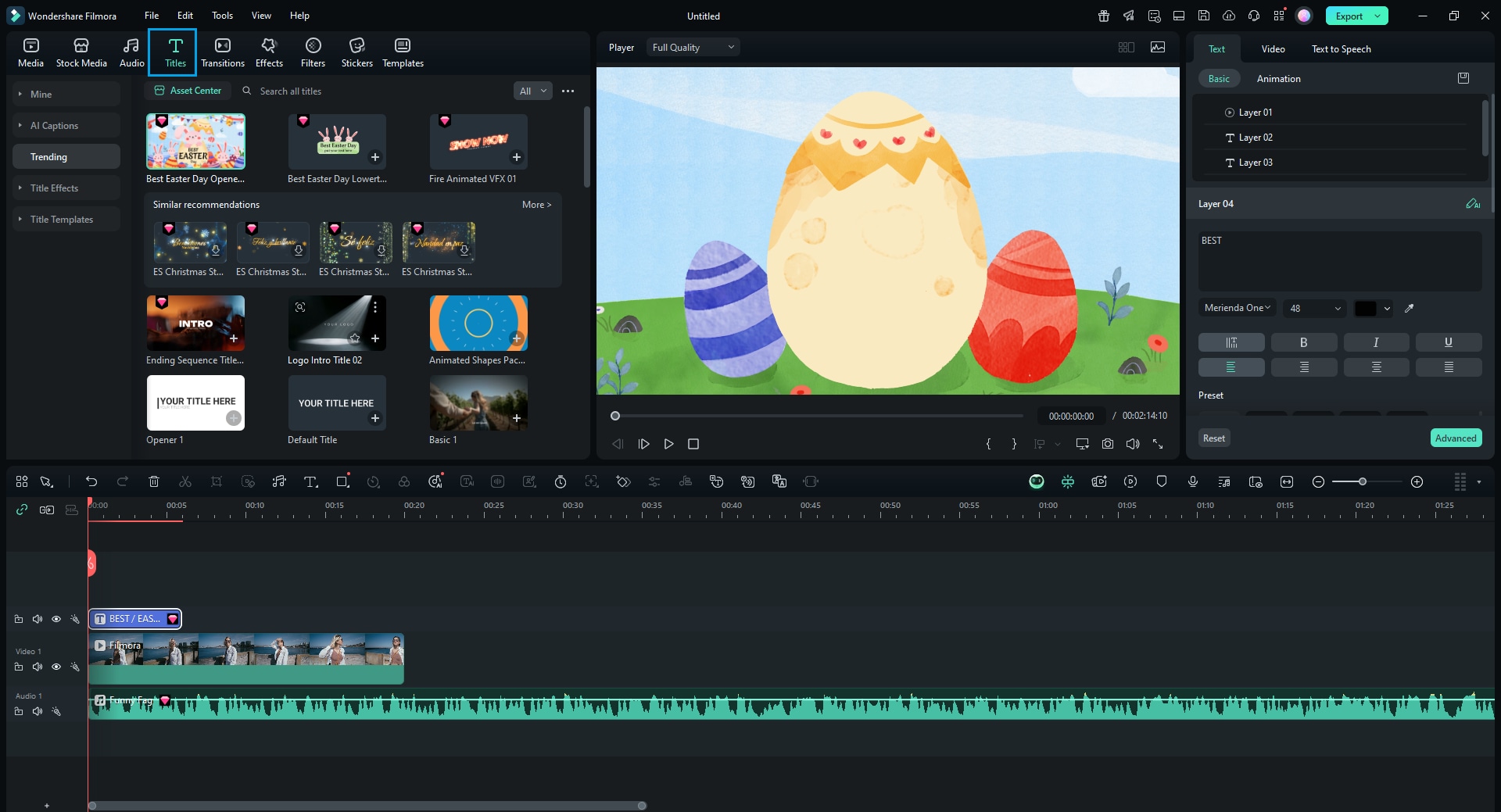Image resolution: width=1501 pixels, height=812 pixels.
Task: Take a snapshot with the camera icon
Action: pyautogui.click(x=1108, y=444)
